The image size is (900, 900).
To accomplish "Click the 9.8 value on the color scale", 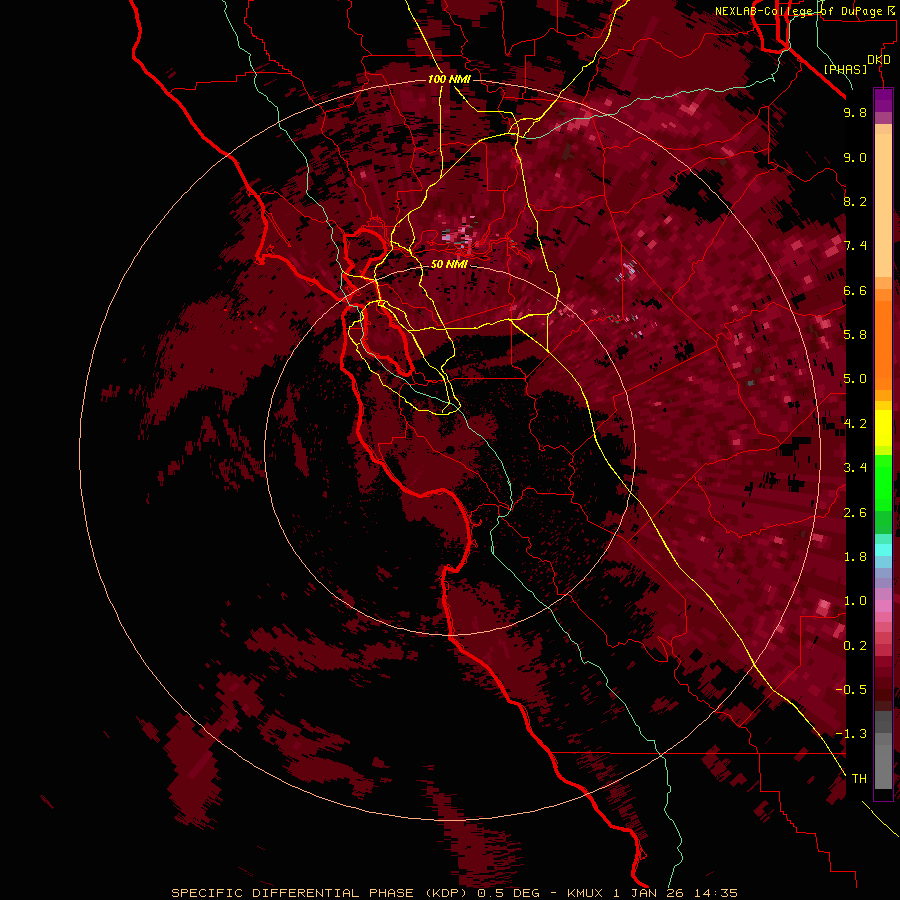I will point(855,112).
